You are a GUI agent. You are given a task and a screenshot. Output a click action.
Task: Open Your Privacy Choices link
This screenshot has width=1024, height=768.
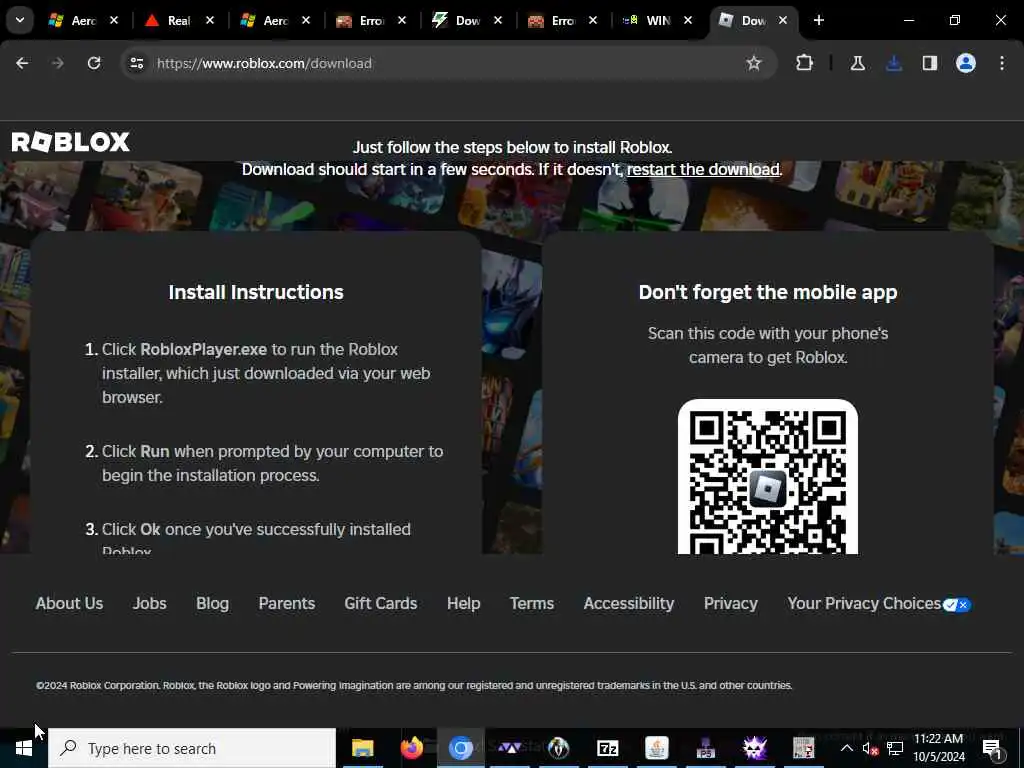point(864,603)
